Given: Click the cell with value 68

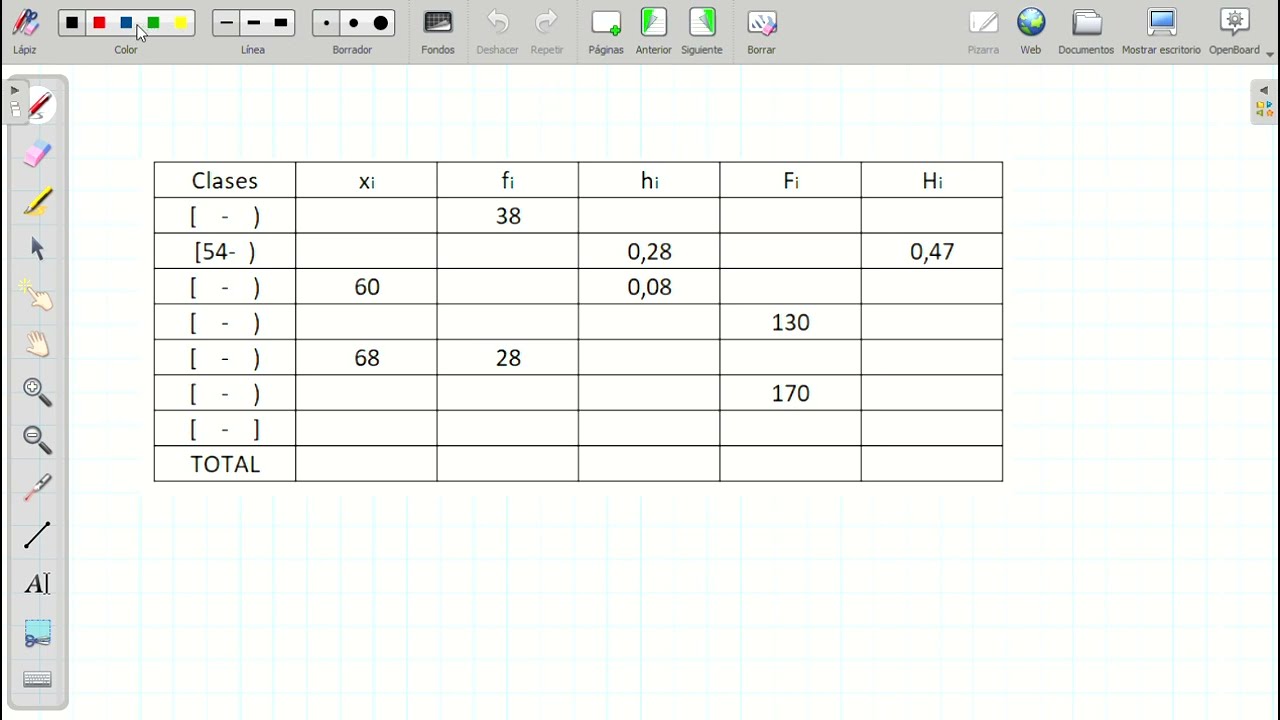Looking at the screenshot, I should pyautogui.click(x=367, y=358).
